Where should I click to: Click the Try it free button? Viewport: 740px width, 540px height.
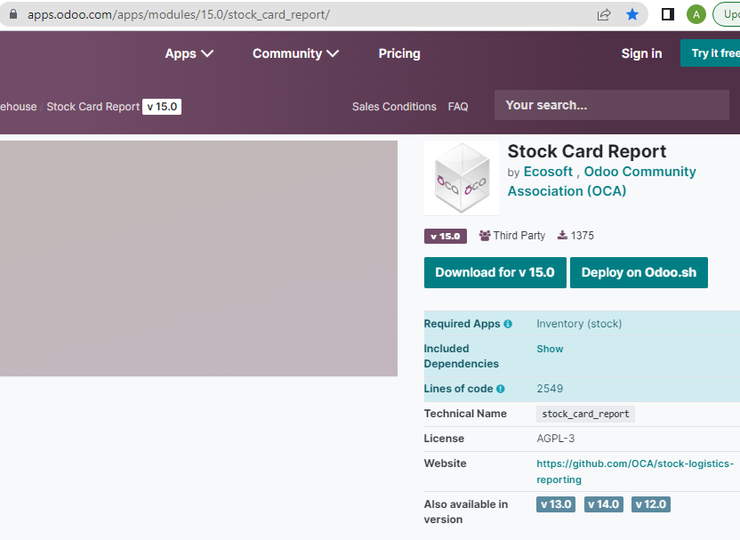710,53
